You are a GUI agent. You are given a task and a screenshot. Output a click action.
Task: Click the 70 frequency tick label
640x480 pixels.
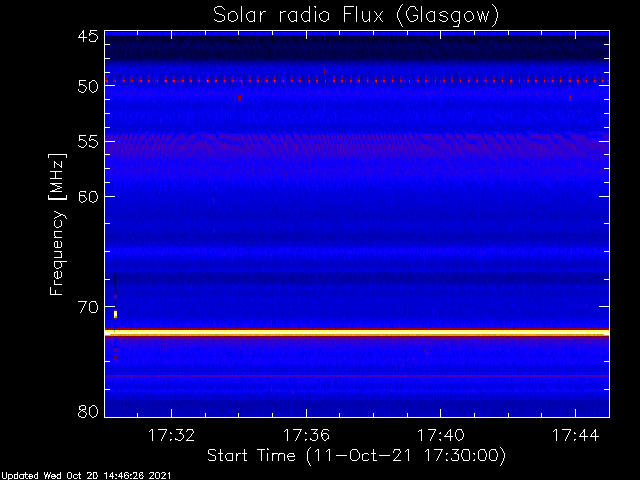88,307
